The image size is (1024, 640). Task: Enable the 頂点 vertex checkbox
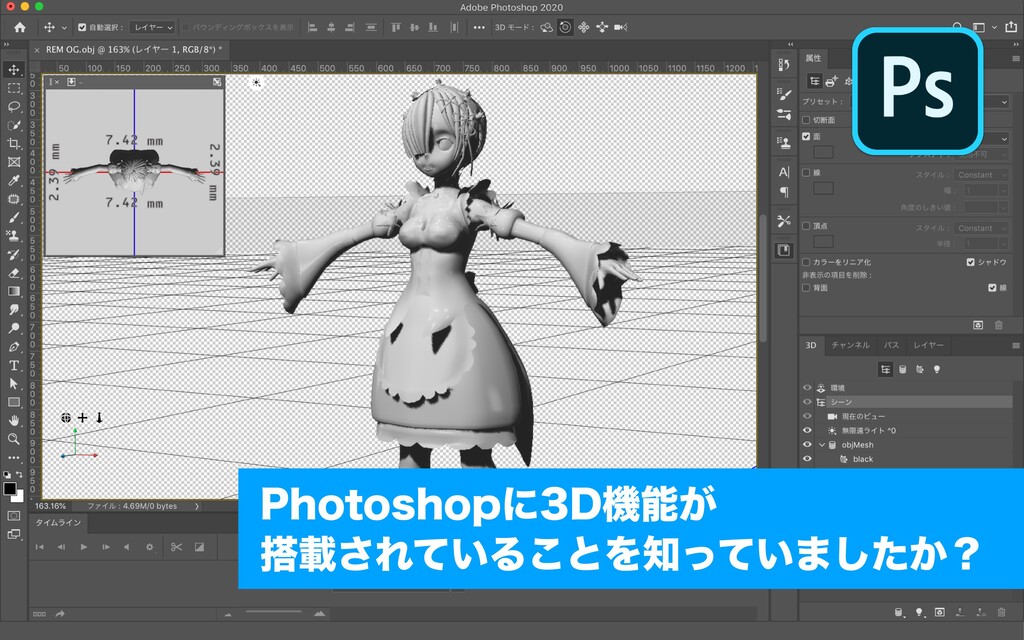(x=806, y=226)
